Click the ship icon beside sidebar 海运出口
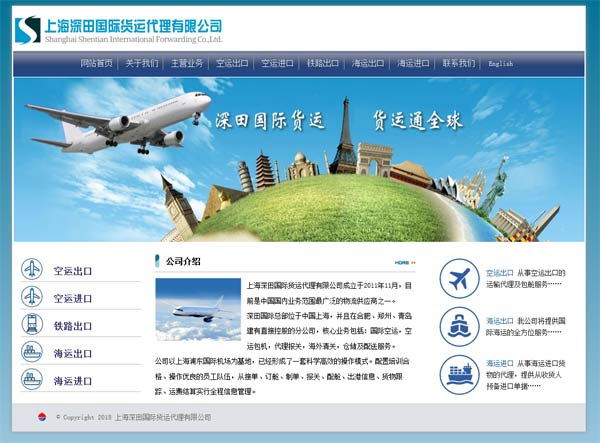Screen dimensions: 600x443 click(x=33, y=353)
